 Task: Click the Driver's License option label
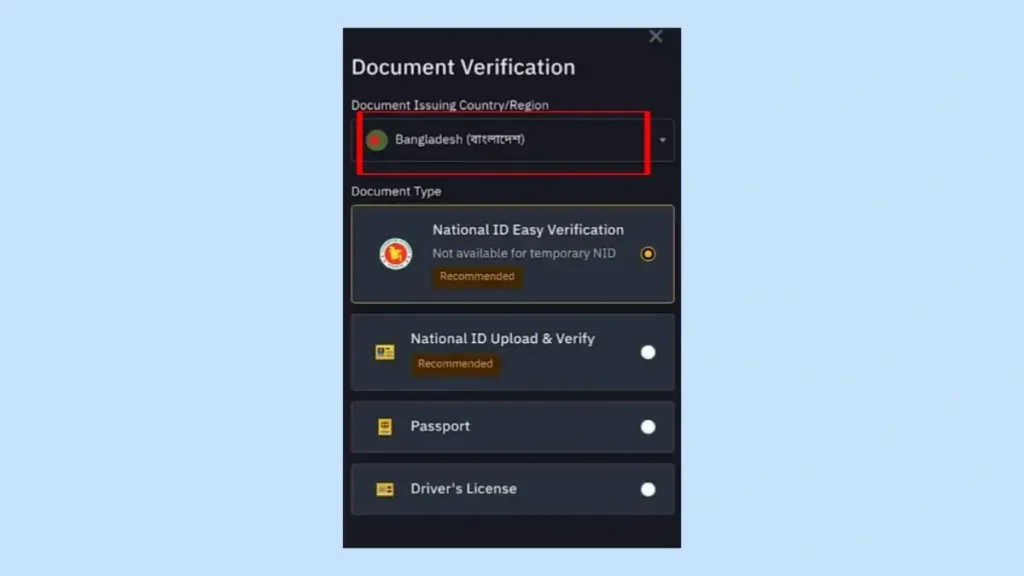coord(464,488)
